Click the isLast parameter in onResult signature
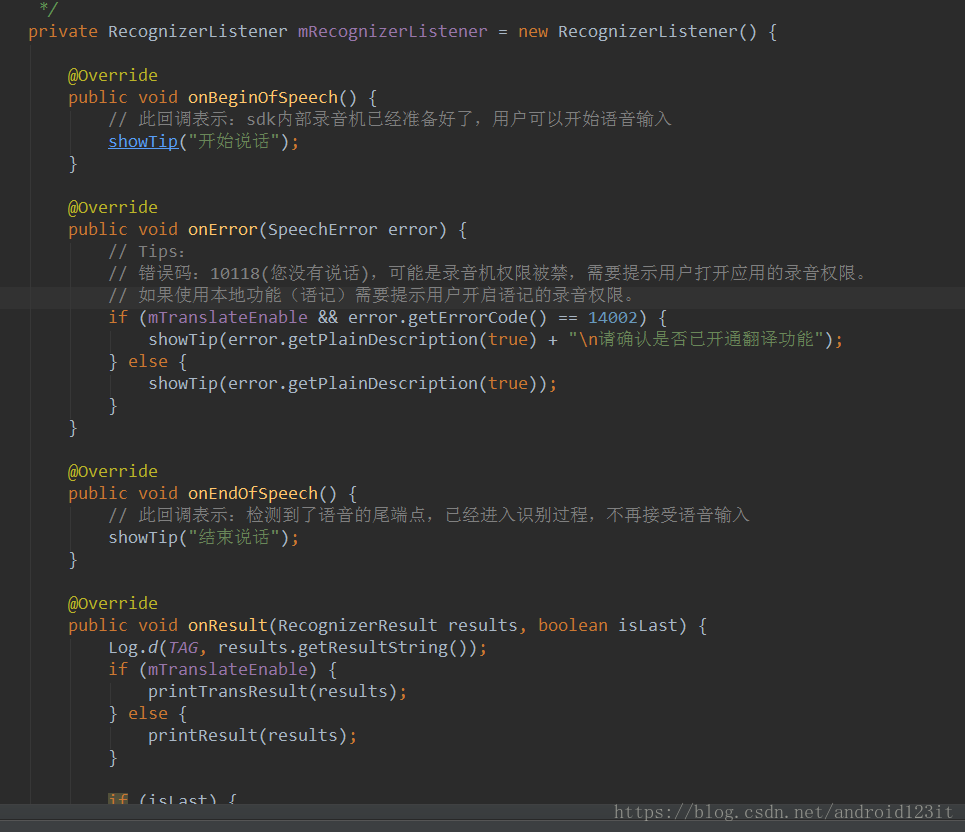The height and width of the screenshot is (832, 965). coord(647,625)
